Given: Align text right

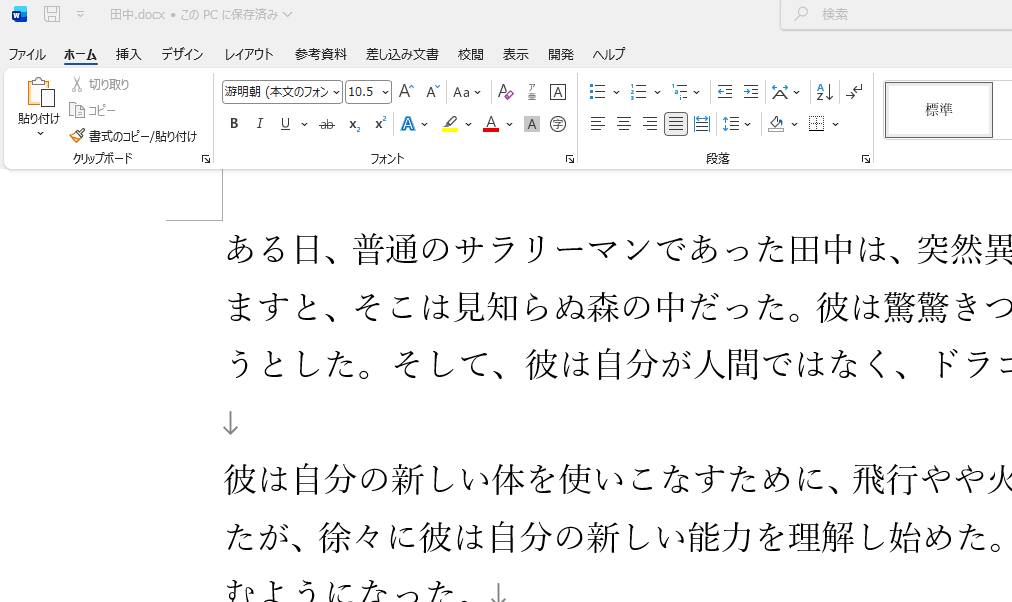Looking at the screenshot, I should pos(649,124).
